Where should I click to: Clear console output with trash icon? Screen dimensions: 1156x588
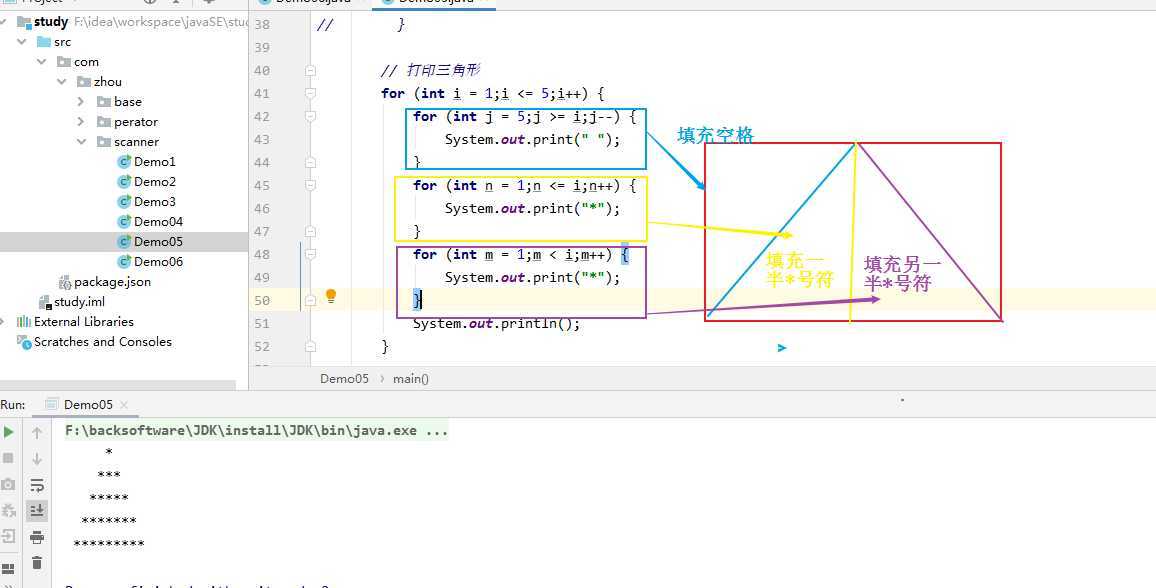click(x=37, y=563)
